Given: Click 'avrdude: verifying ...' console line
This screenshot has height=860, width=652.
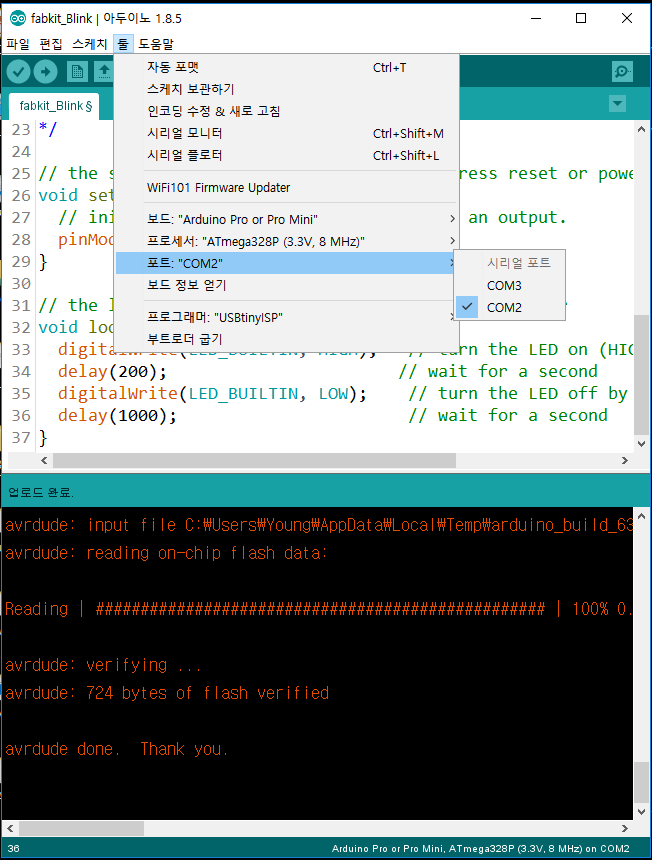Looking at the screenshot, I should point(103,665).
